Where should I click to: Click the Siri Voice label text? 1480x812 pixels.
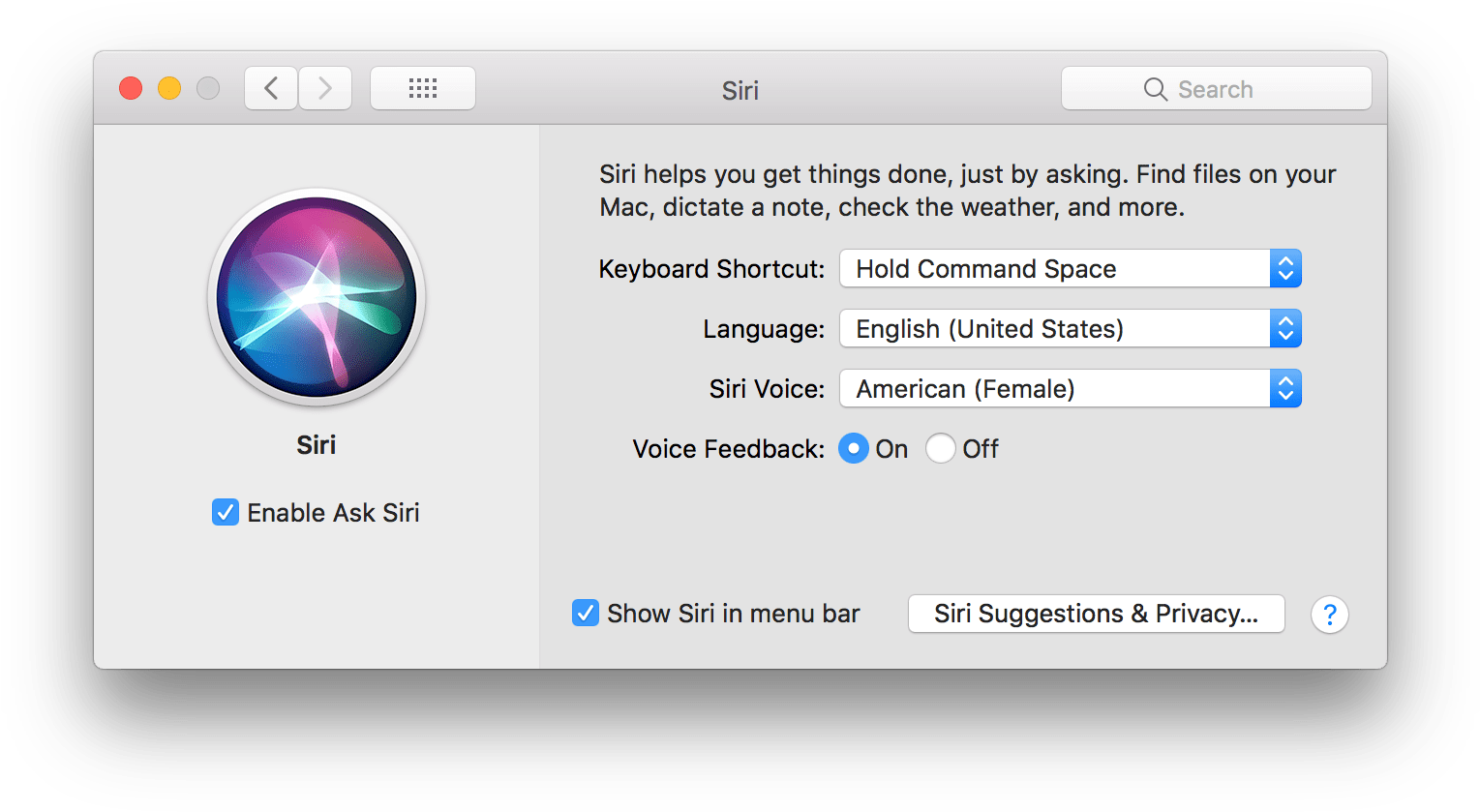[x=767, y=389]
